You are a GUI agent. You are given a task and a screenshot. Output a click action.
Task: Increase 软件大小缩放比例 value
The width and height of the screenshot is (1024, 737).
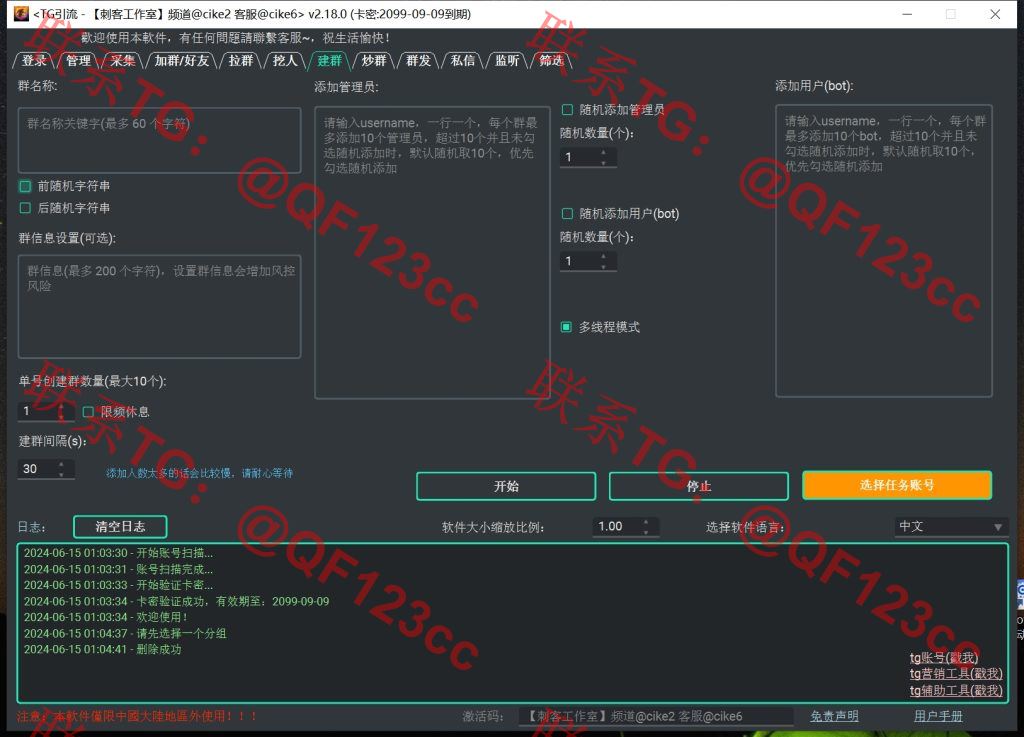point(646,522)
